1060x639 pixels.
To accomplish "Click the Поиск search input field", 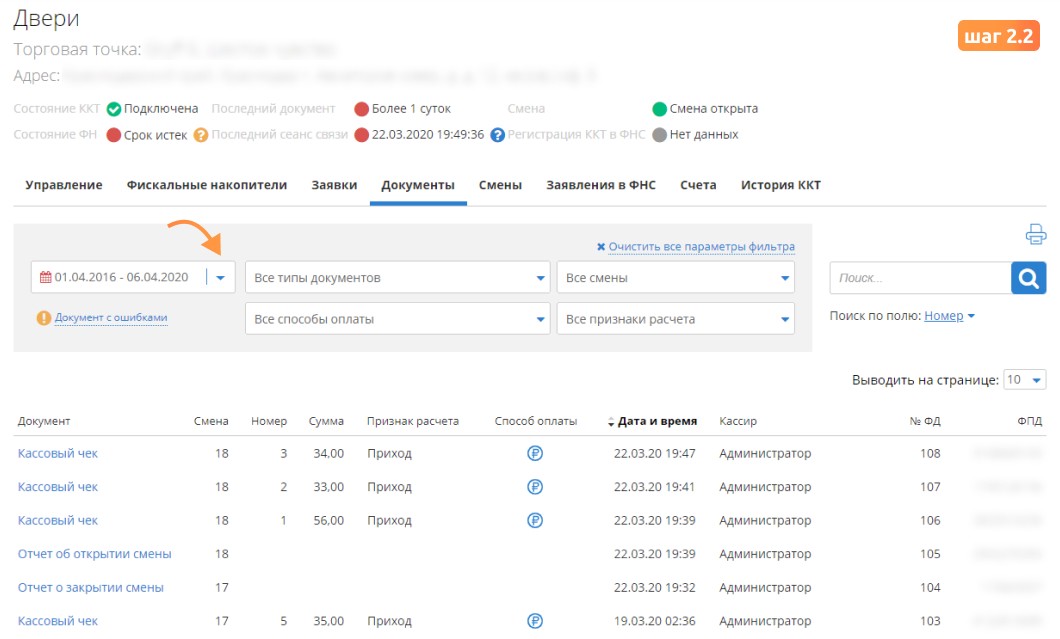I will 920,278.
